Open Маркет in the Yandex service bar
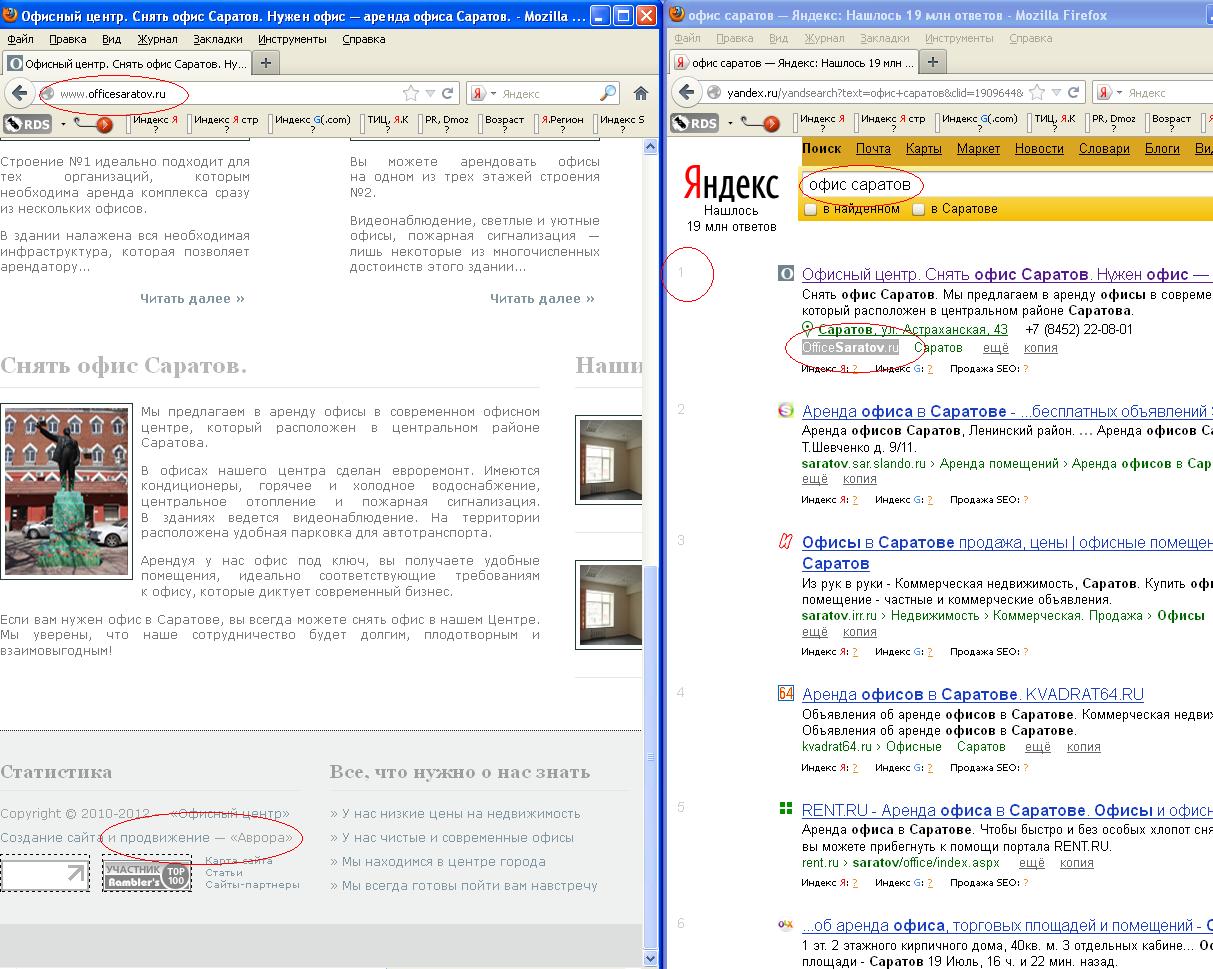 tap(978, 148)
